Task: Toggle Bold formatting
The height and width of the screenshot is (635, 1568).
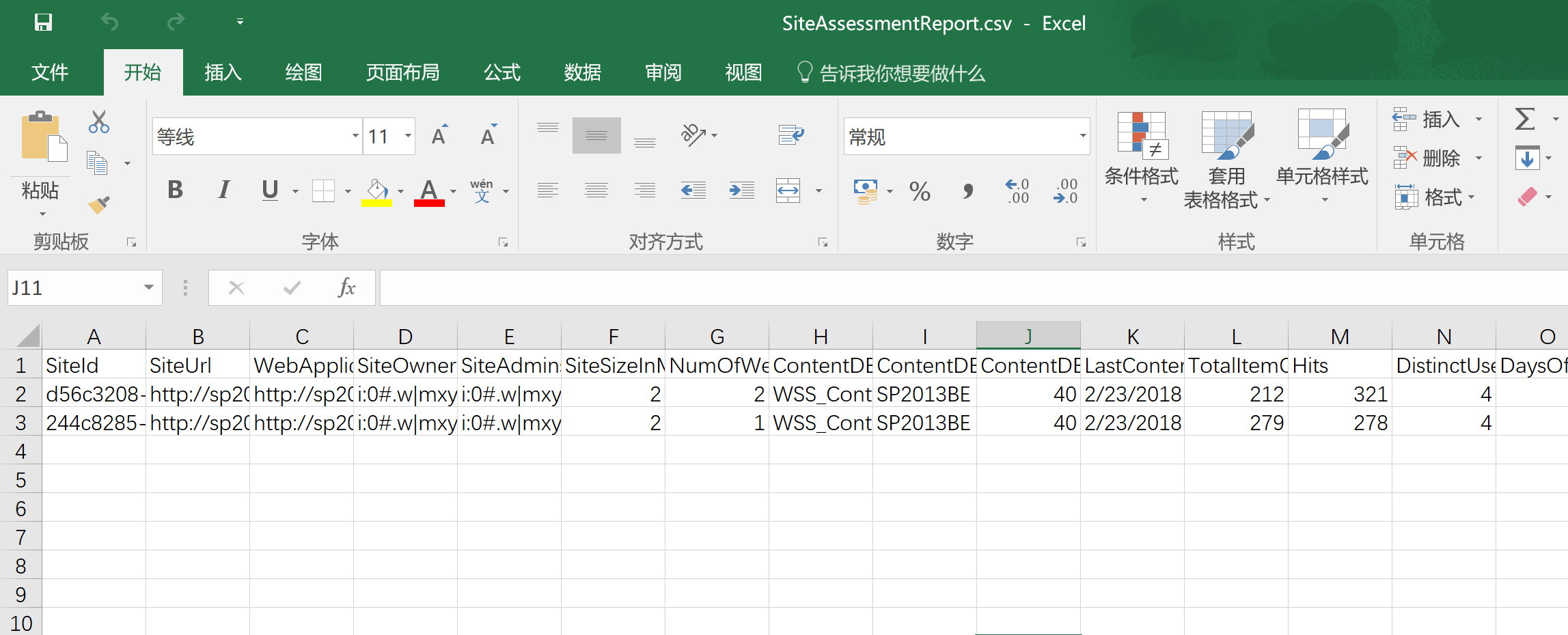Action: pos(176,190)
